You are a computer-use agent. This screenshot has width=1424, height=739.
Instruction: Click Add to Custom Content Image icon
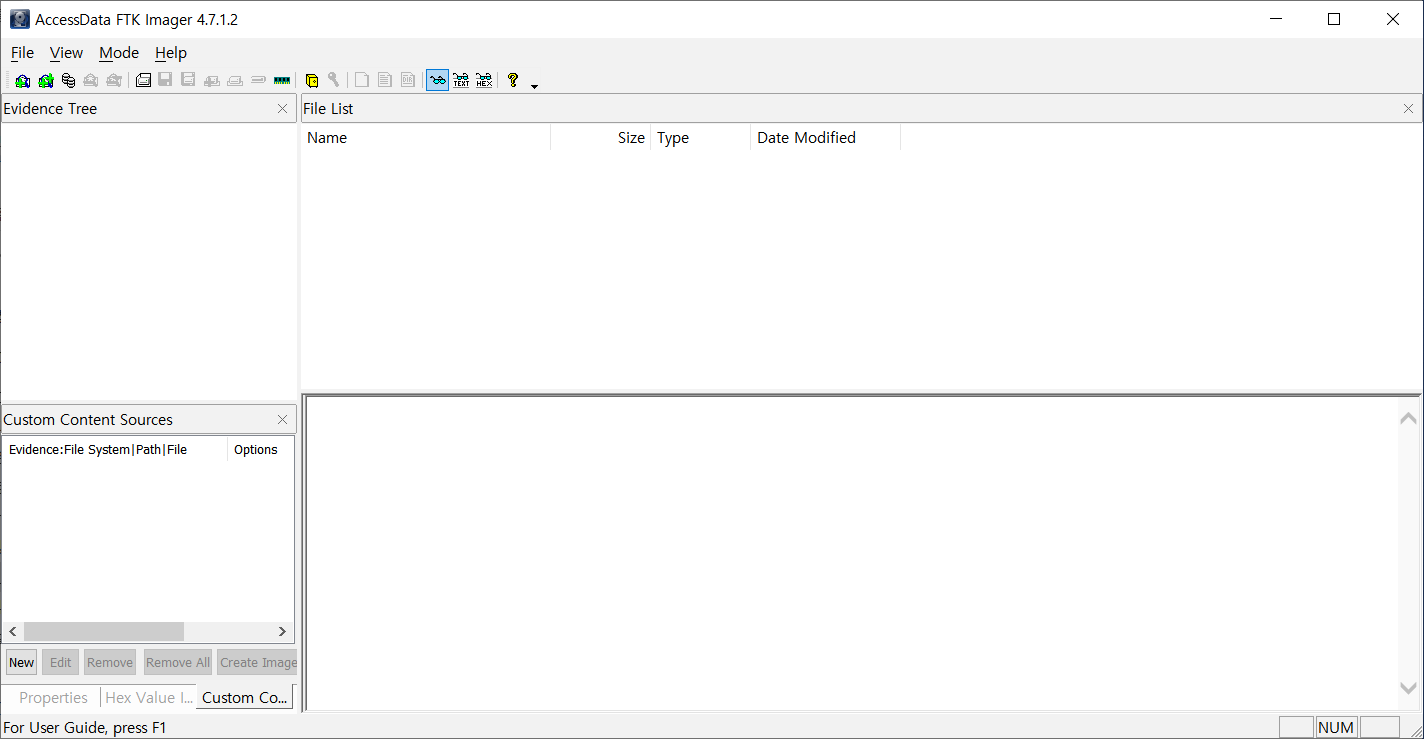click(x=212, y=81)
